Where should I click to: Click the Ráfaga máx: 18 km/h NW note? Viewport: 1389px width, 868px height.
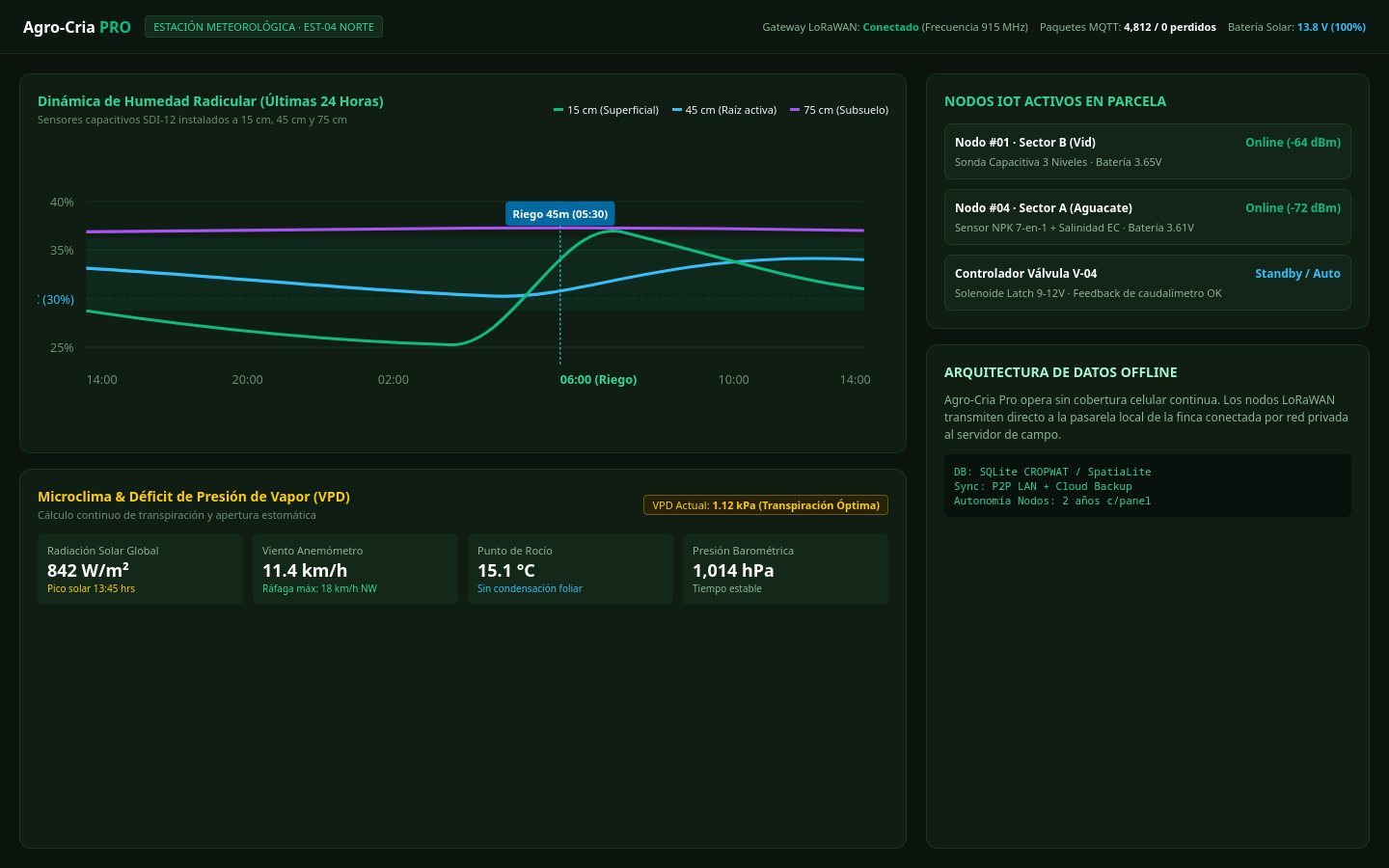[319, 588]
